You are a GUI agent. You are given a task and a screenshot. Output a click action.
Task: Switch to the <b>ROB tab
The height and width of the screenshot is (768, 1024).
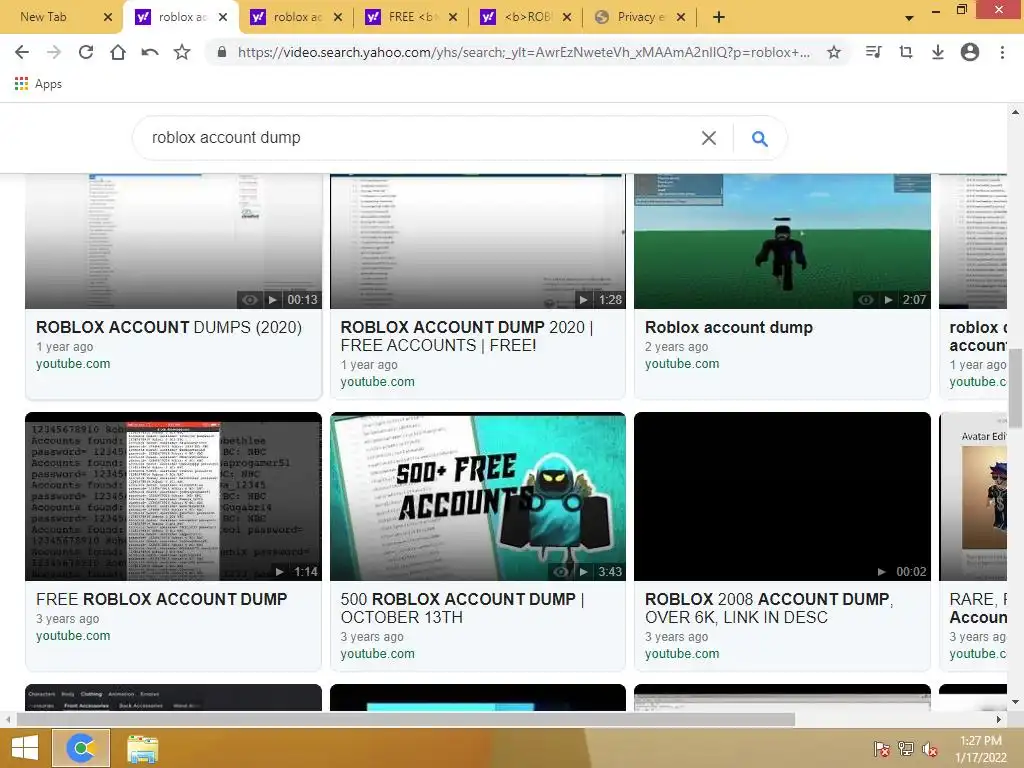(x=524, y=17)
